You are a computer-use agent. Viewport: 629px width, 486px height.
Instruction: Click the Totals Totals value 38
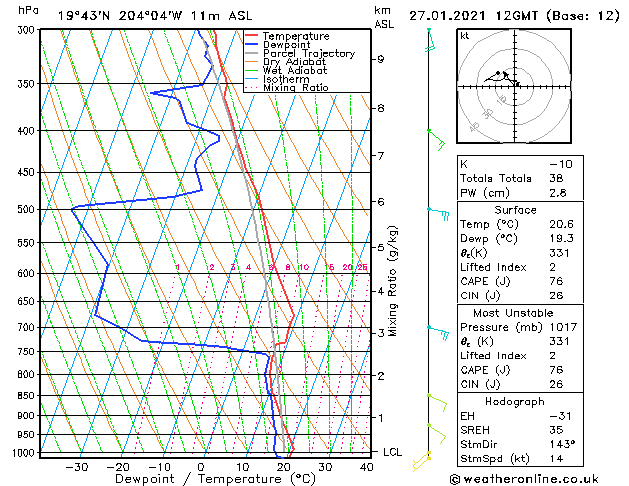[556, 178]
